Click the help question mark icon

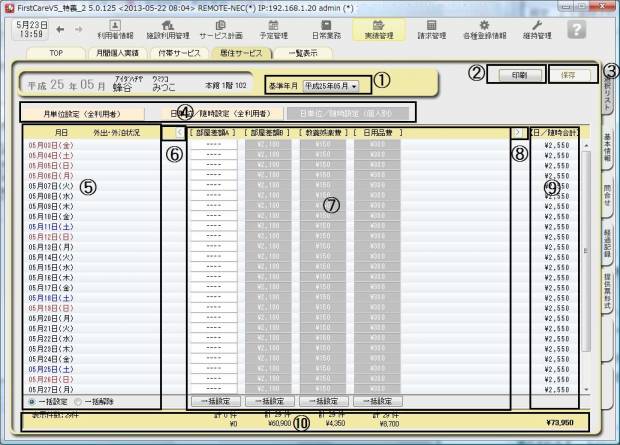tap(576, 29)
